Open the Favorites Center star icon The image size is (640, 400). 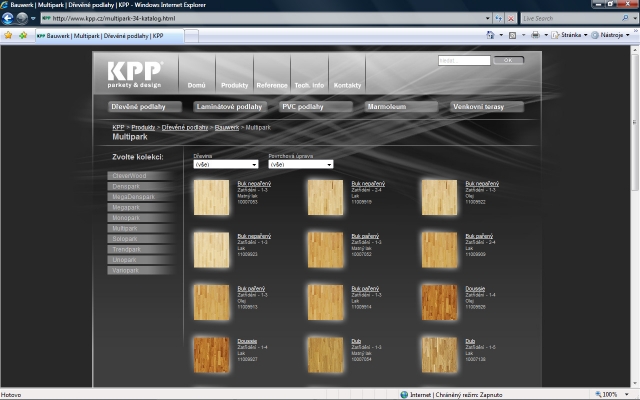(8, 36)
